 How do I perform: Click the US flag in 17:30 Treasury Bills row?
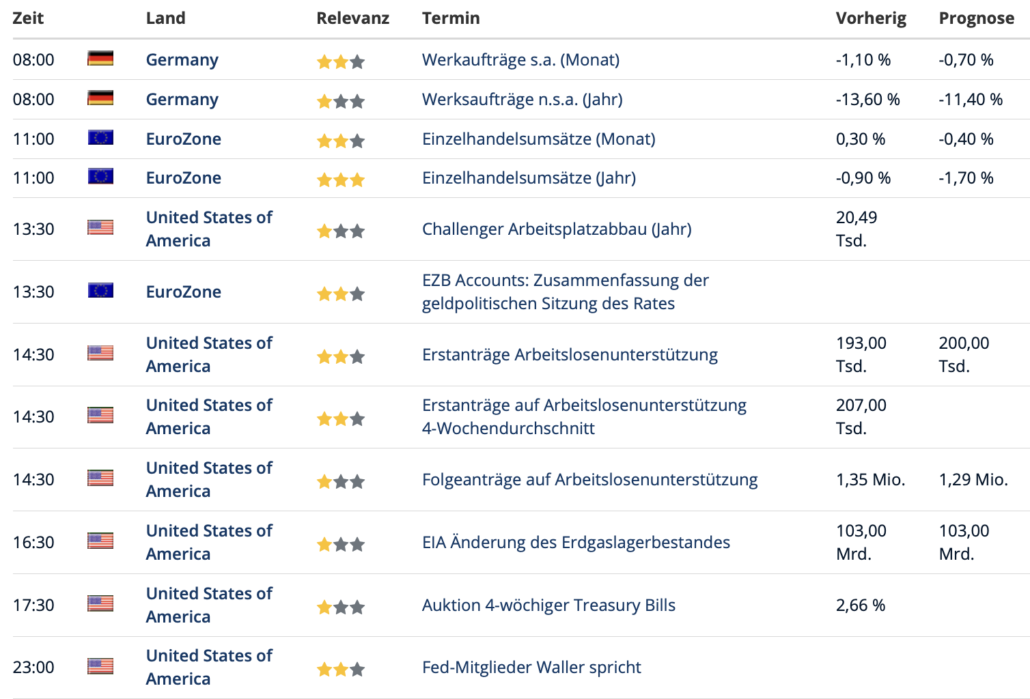point(100,604)
